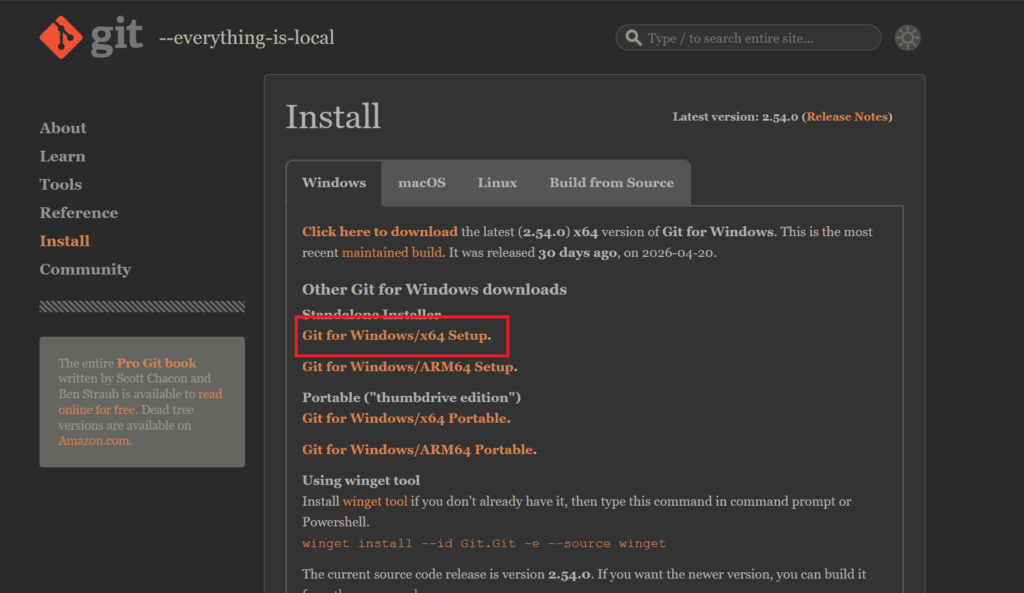
Task: Open Community in the sidebar
Action: (x=85, y=269)
